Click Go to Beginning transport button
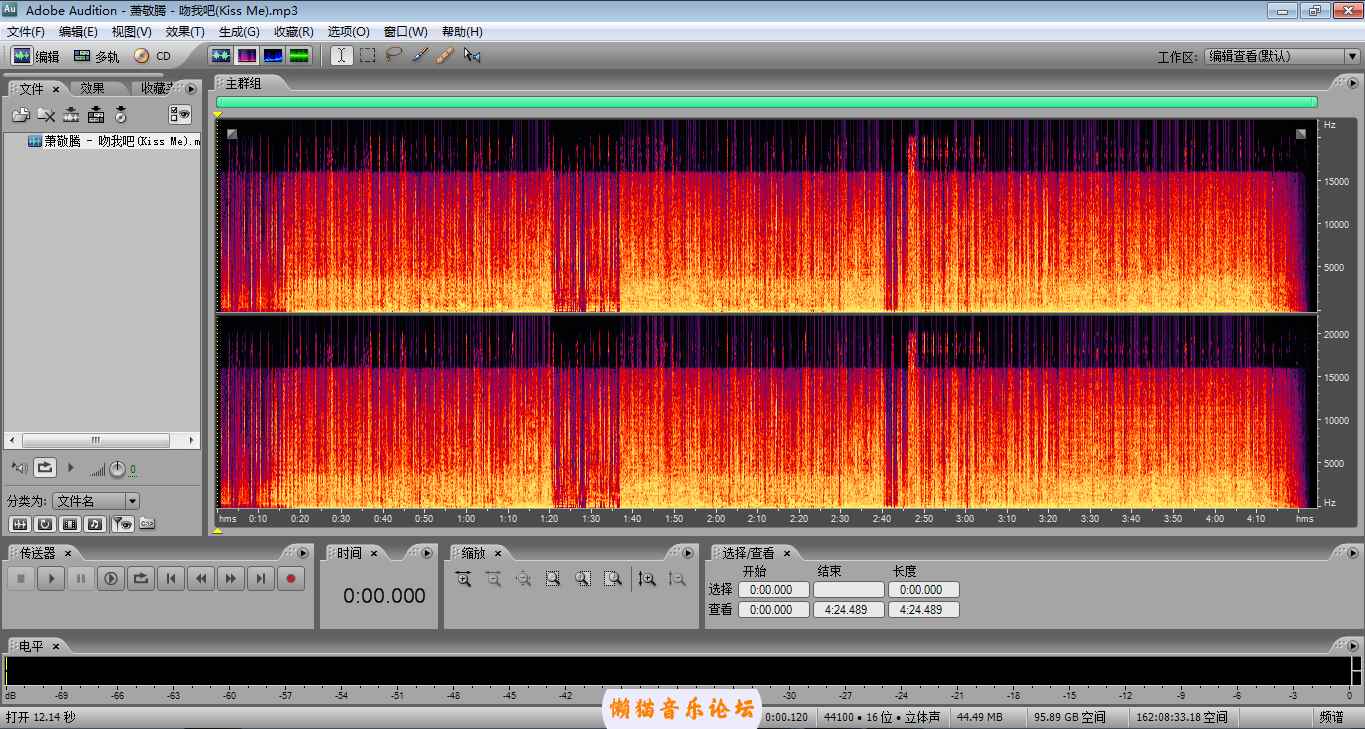Viewport: 1365px width, 729px height. coord(171,578)
